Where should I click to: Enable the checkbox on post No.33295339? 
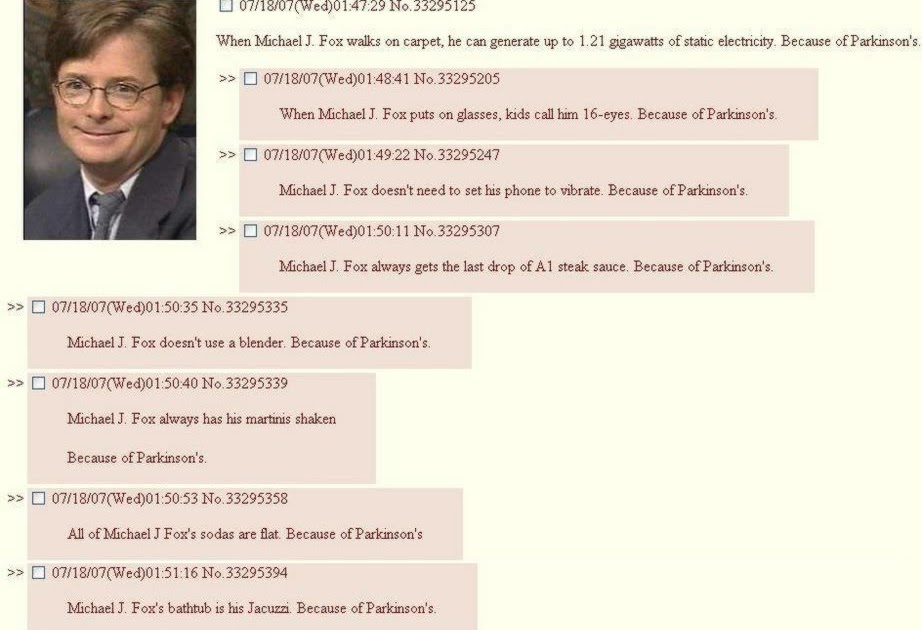pos(38,384)
